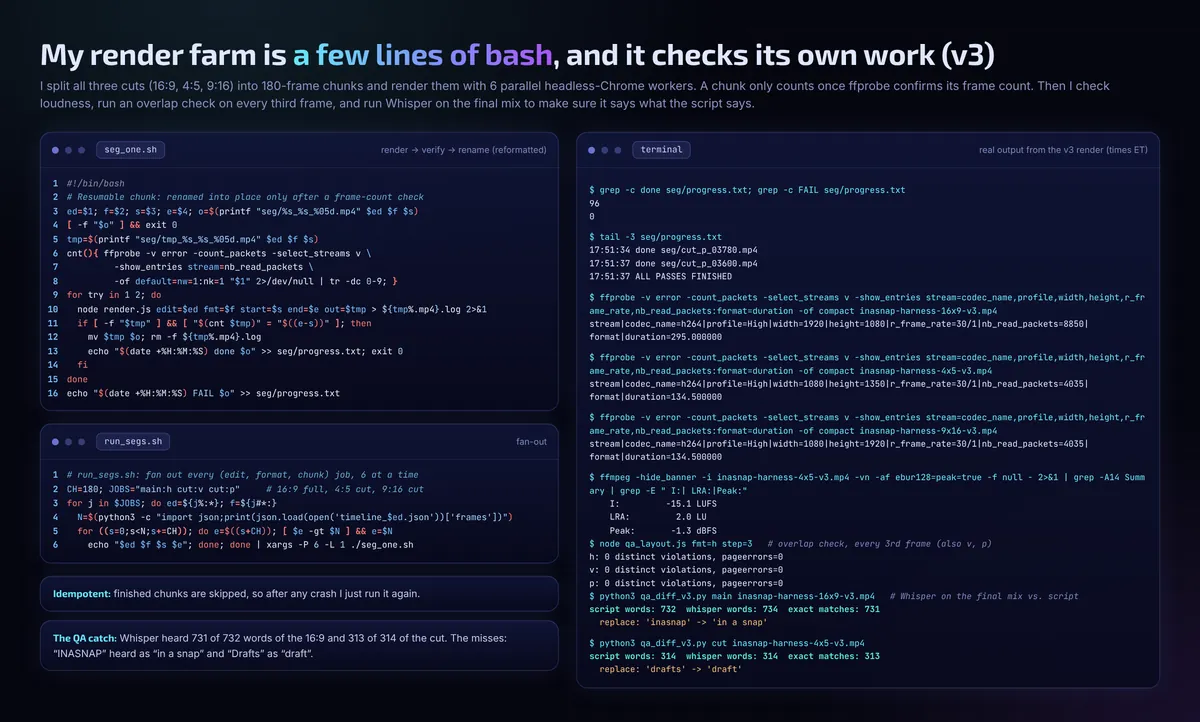This screenshot has width=1200, height=722.
Task: Click the "$ grep -c done seg/progress.txt" command
Action: (748, 189)
